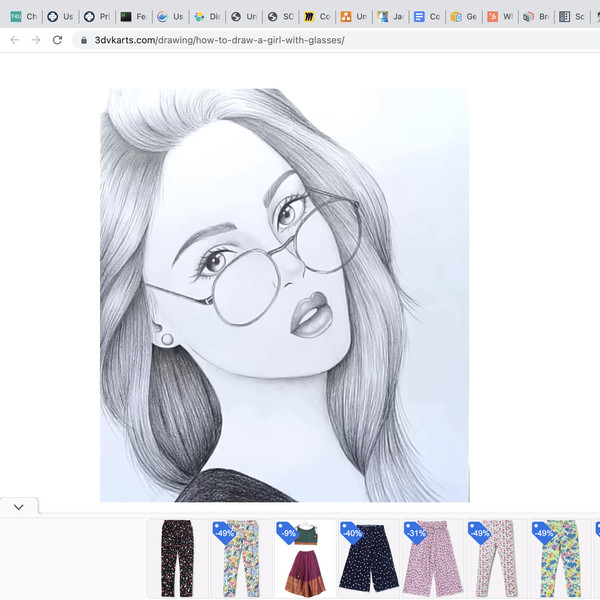Viewport: 600px width, 600px height.
Task: Open the pink palazzo pants -31% ad
Action: 432,558
